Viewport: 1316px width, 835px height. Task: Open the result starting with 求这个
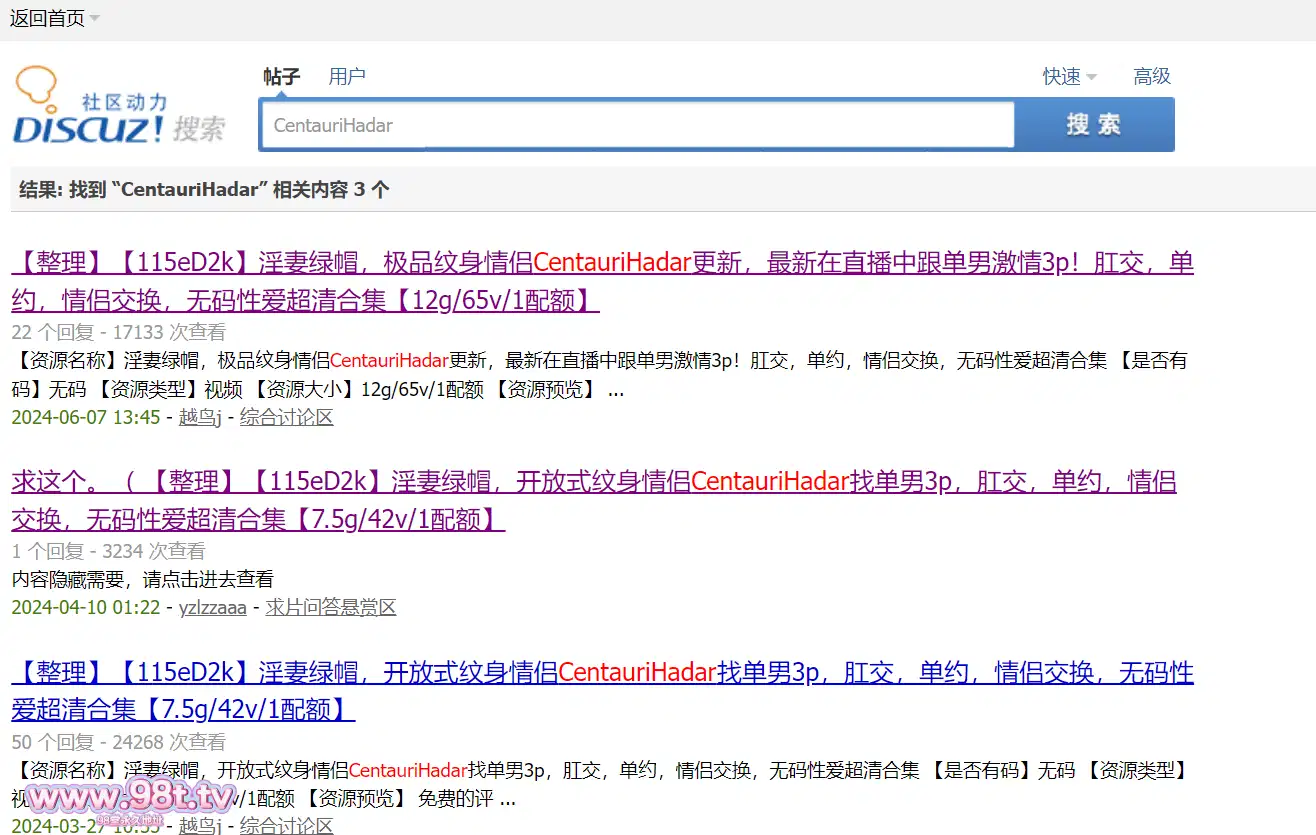[x=594, y=500]
